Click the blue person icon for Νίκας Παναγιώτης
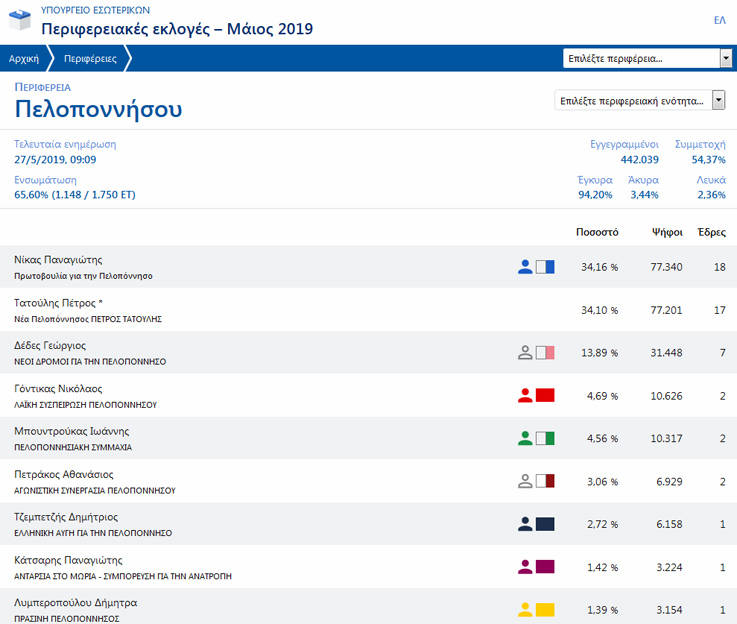The height and width of the screenshot is (624, 737). [525, 267]
